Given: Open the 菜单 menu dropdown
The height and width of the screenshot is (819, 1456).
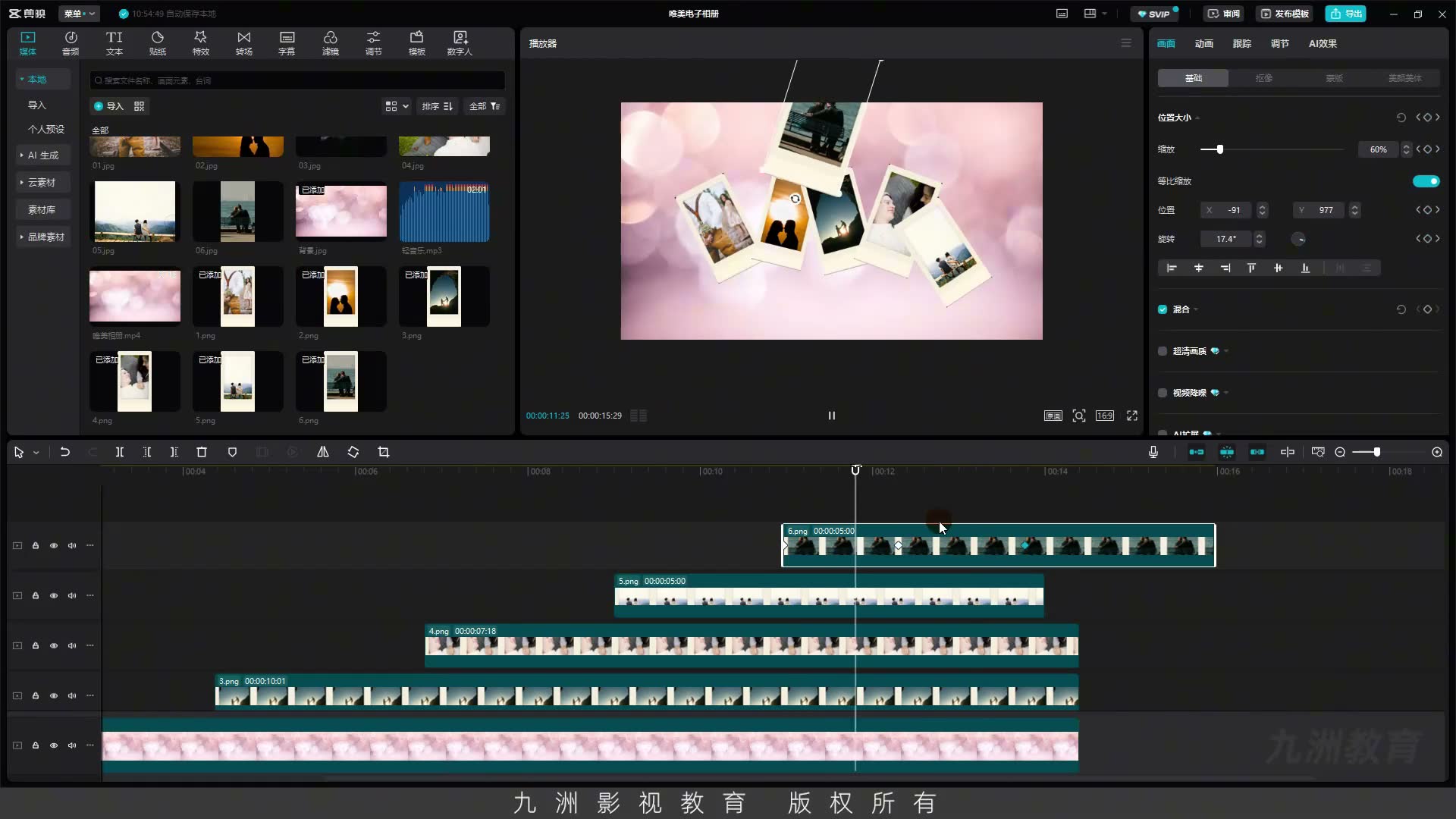Looking at the screenshot, I should tap(79, 14).
